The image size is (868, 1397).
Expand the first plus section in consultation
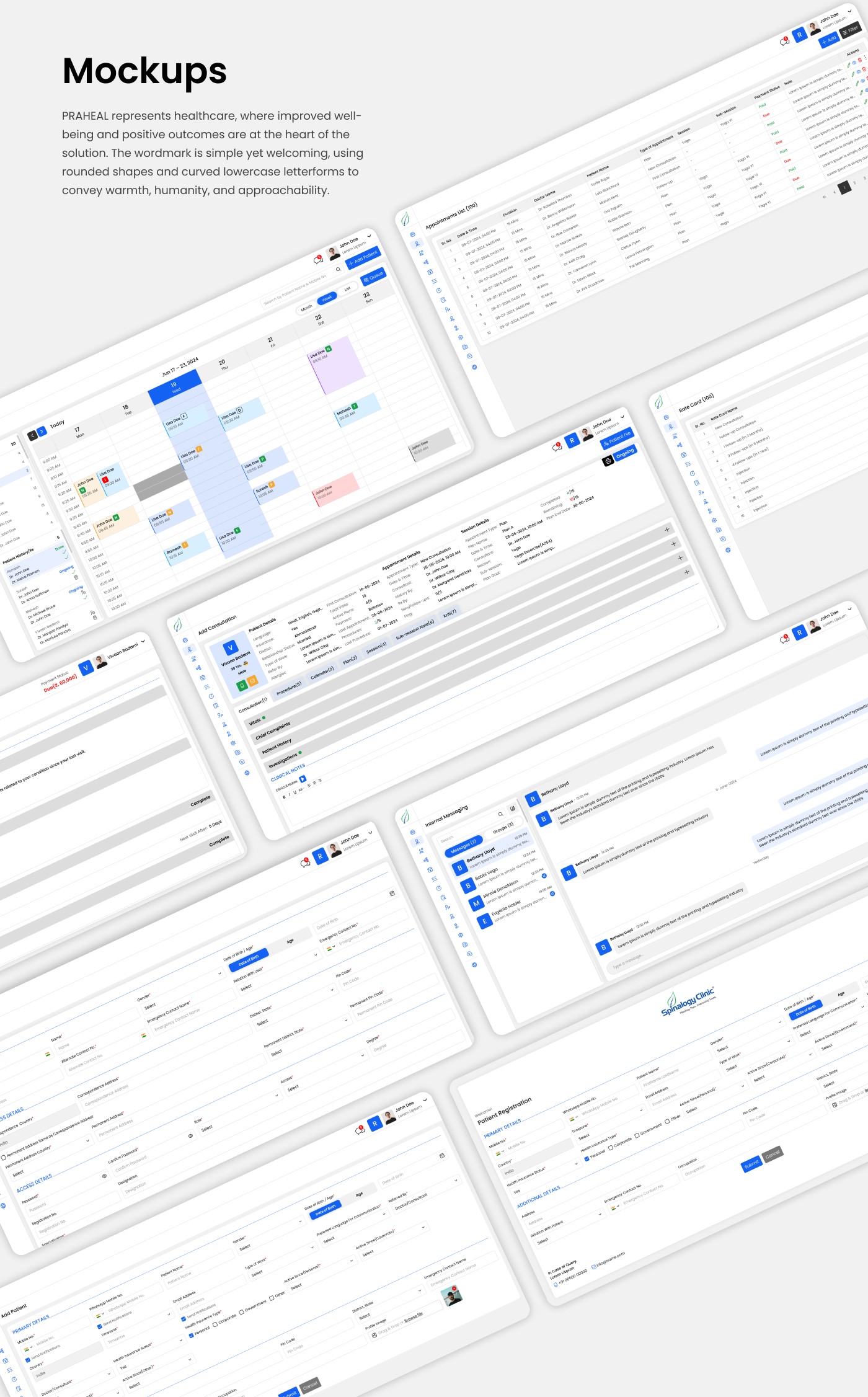pos(666,530)
